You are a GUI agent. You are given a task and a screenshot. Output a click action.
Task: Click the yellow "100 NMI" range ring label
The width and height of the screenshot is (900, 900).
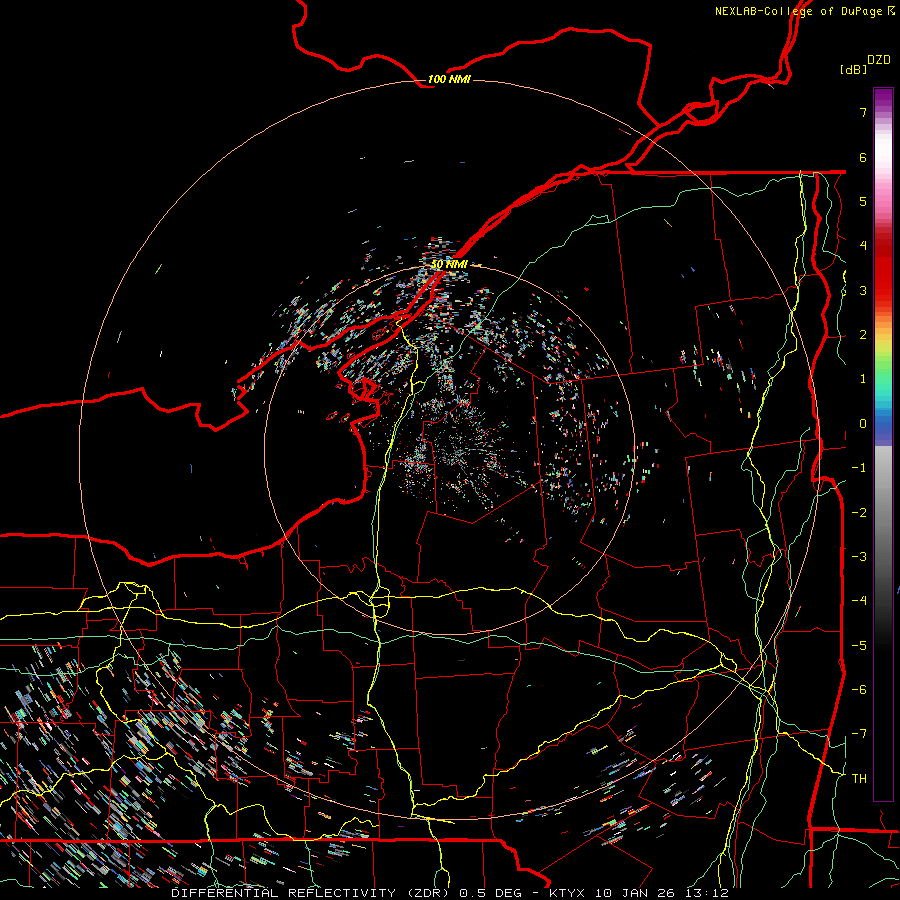[449, 79]
